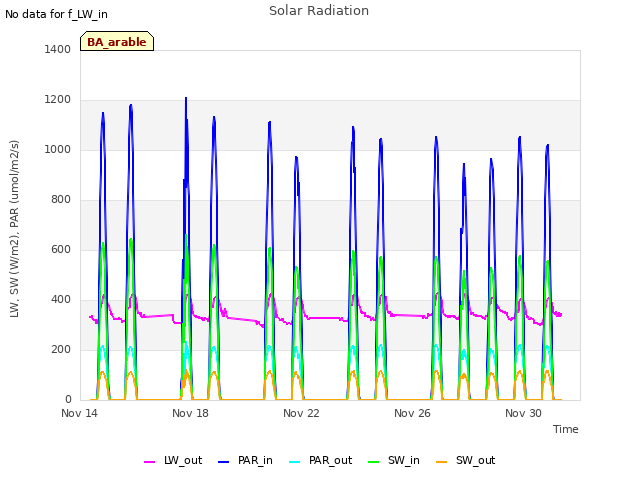Click the 400 y-axis tick label
Viewport: 640px width, 480px height.
pos(61,300)
